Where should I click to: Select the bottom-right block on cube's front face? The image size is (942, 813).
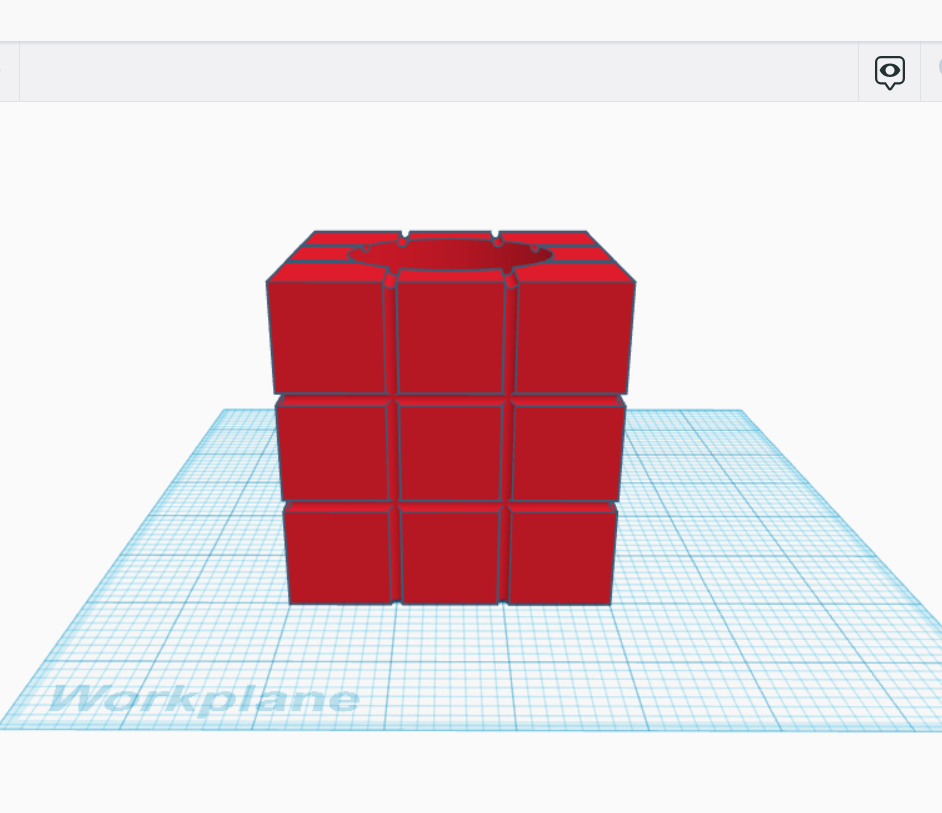[x=561, y=556]
